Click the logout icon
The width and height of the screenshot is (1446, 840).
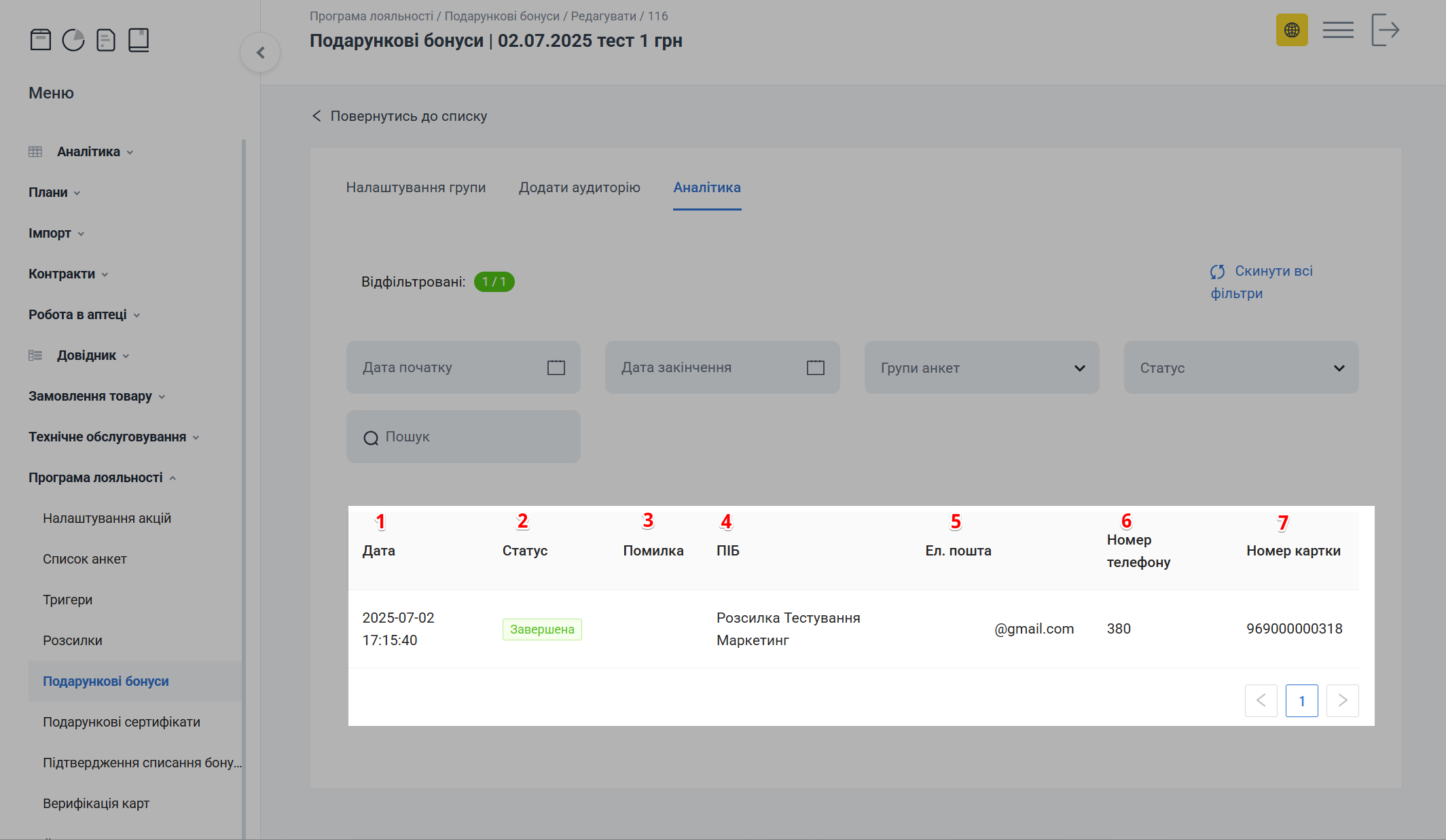[x=1386, y=30]
